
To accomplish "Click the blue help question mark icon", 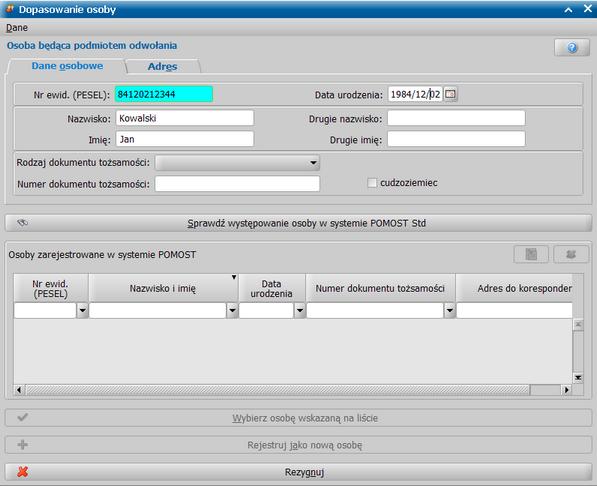I will click(x=571, y=48).
